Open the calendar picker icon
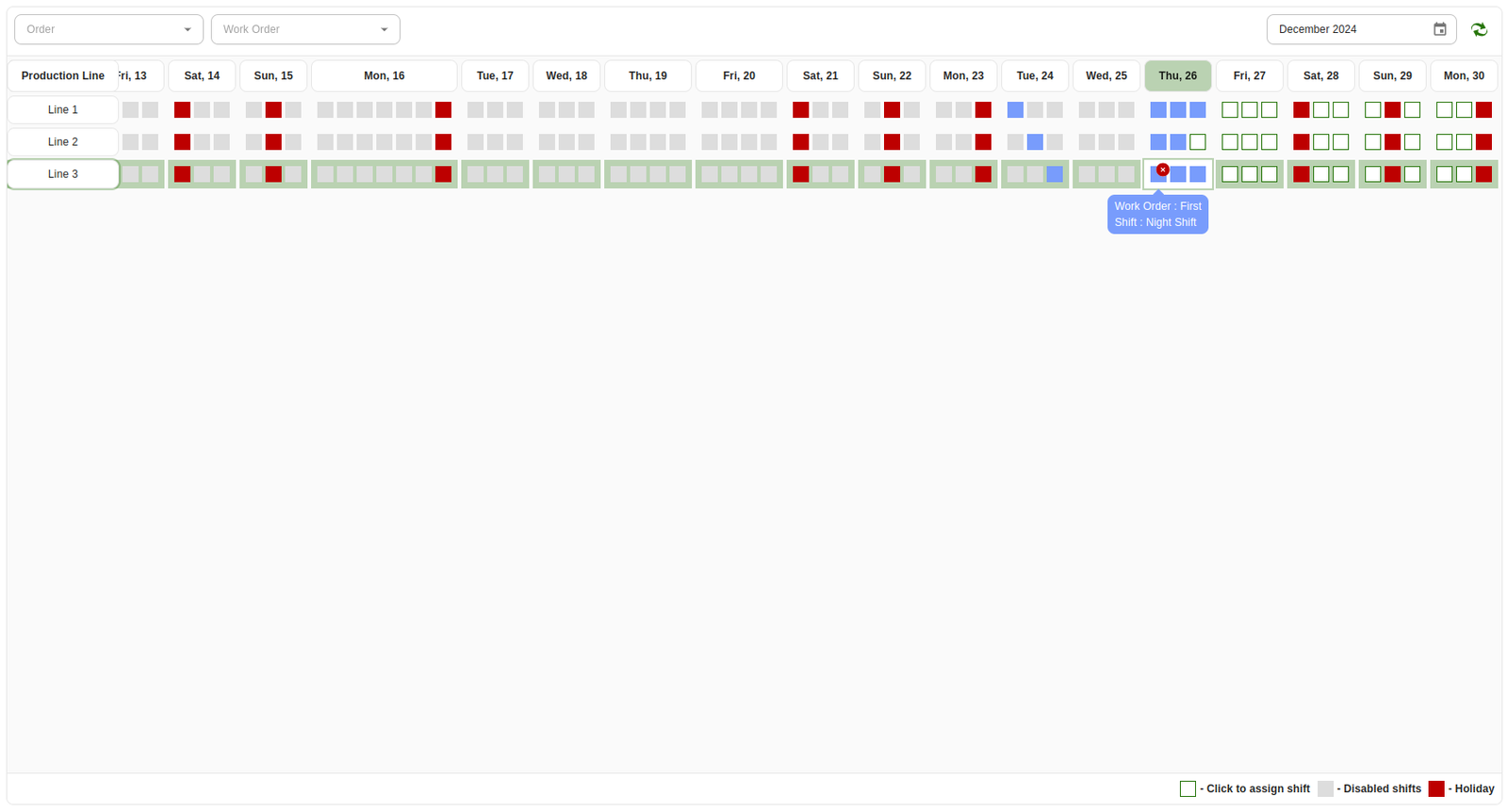1508x812 pixels. point(1439,29)
